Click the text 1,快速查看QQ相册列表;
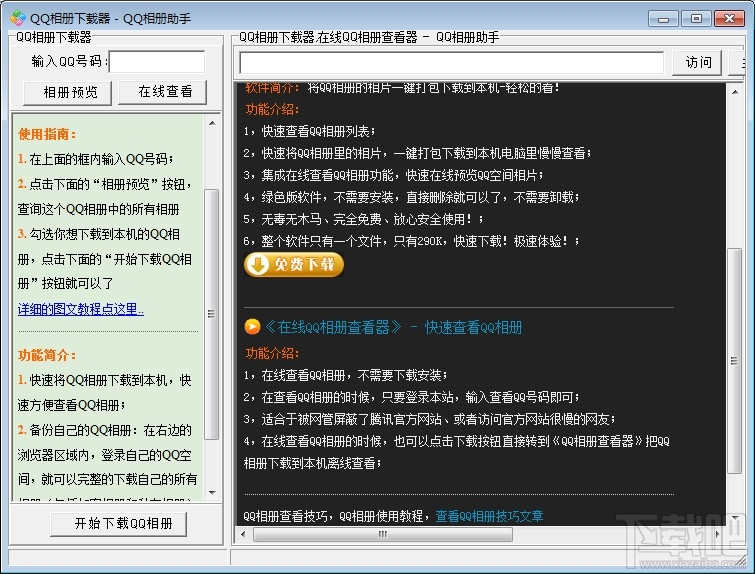The width and height of the screenshot is (755, 574). tap(309, 131)
